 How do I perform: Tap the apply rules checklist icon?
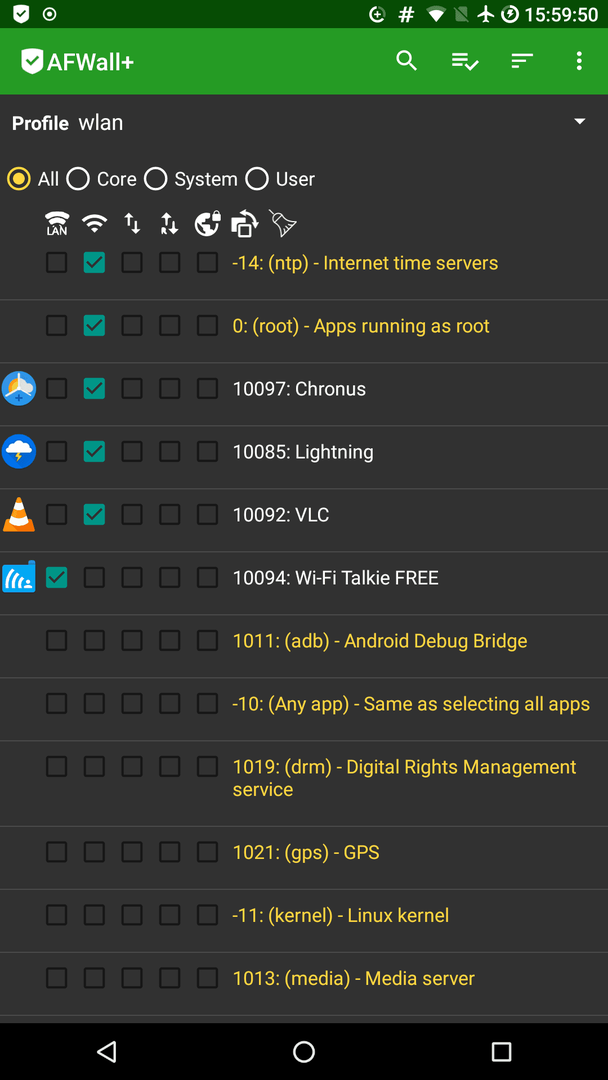465,61
